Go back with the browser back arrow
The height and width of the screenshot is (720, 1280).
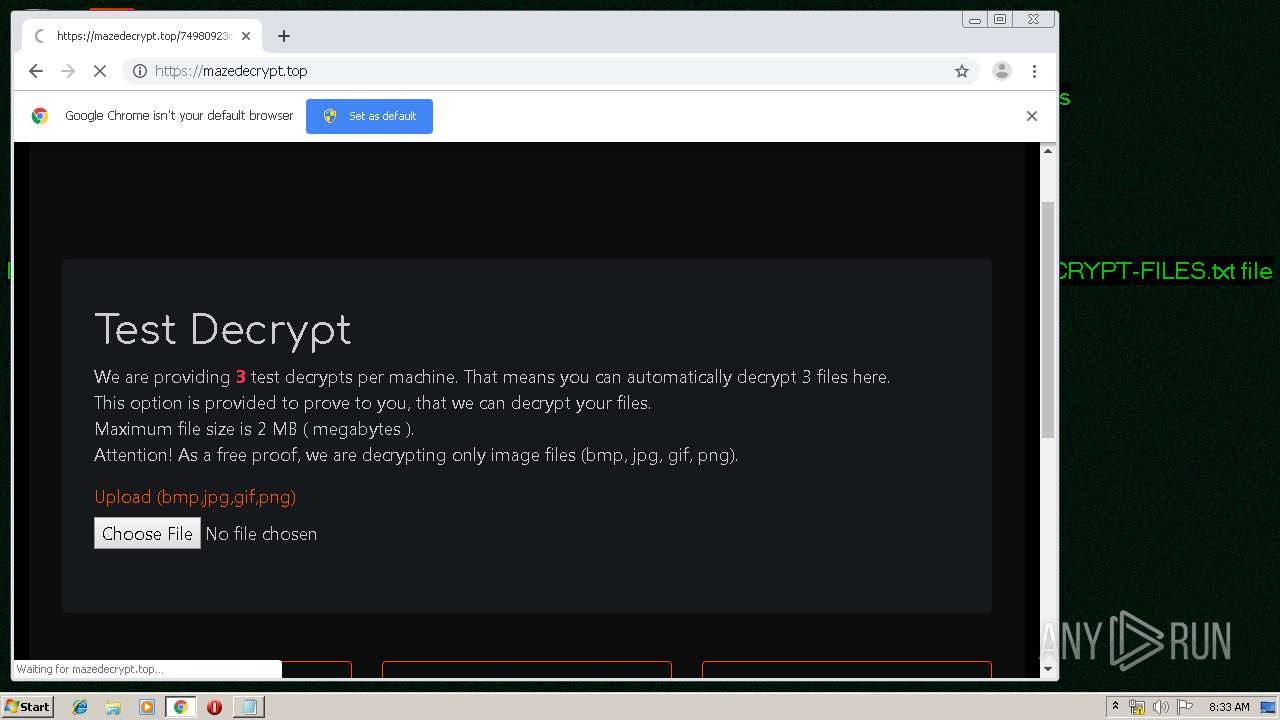pos(36,71)
